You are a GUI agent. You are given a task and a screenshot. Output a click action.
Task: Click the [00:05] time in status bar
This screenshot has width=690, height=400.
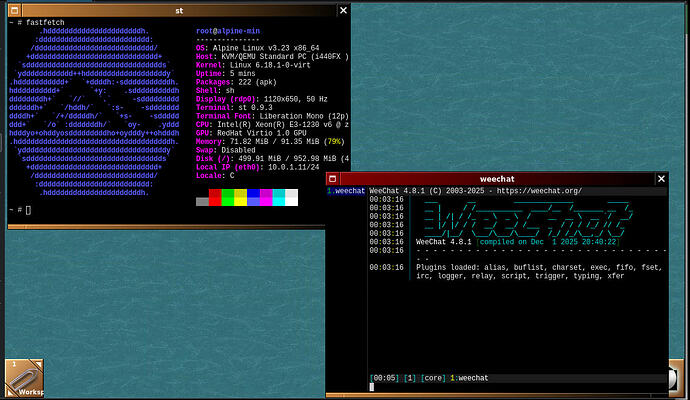coord(384,378)
